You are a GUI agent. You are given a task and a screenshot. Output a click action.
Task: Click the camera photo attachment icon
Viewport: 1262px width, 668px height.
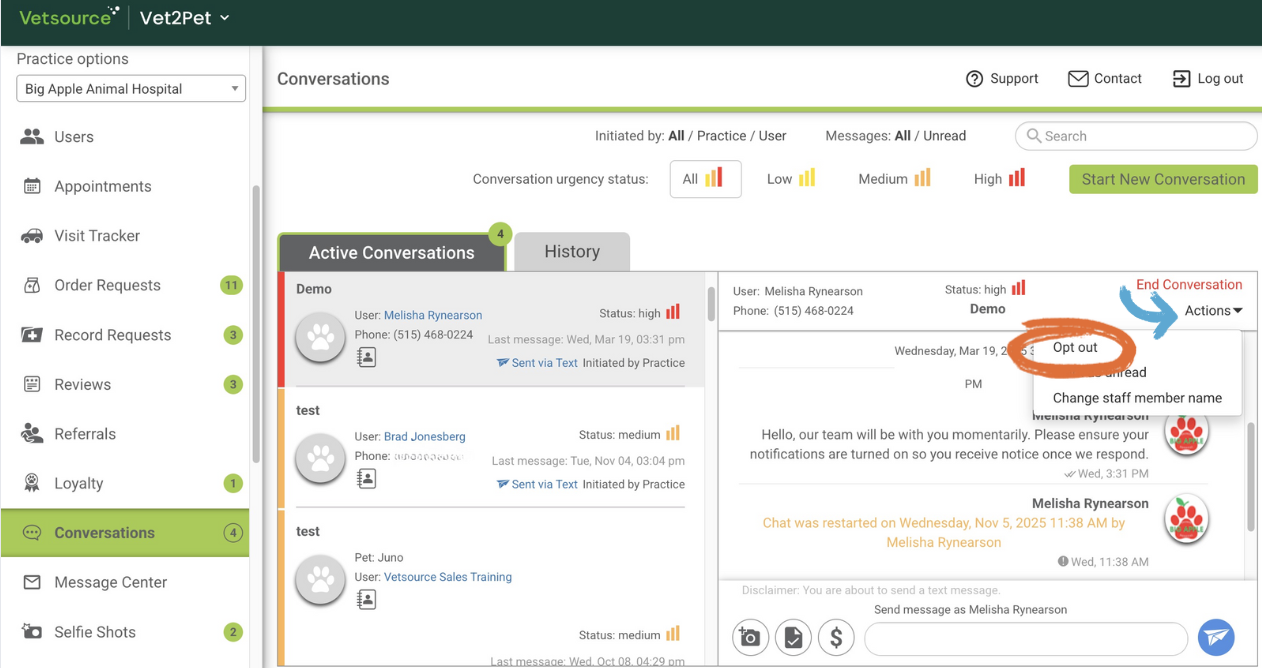click(x=750, y=637)
